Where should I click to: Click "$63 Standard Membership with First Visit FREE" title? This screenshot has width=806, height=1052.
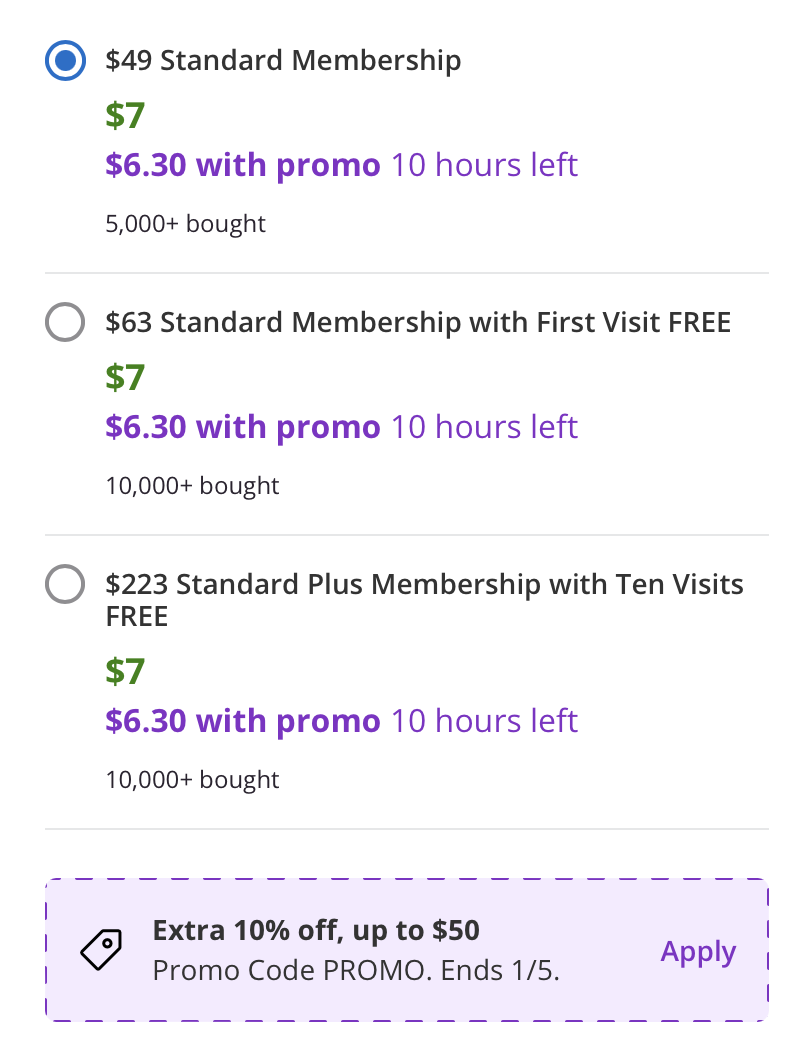(x=418, y=323)
